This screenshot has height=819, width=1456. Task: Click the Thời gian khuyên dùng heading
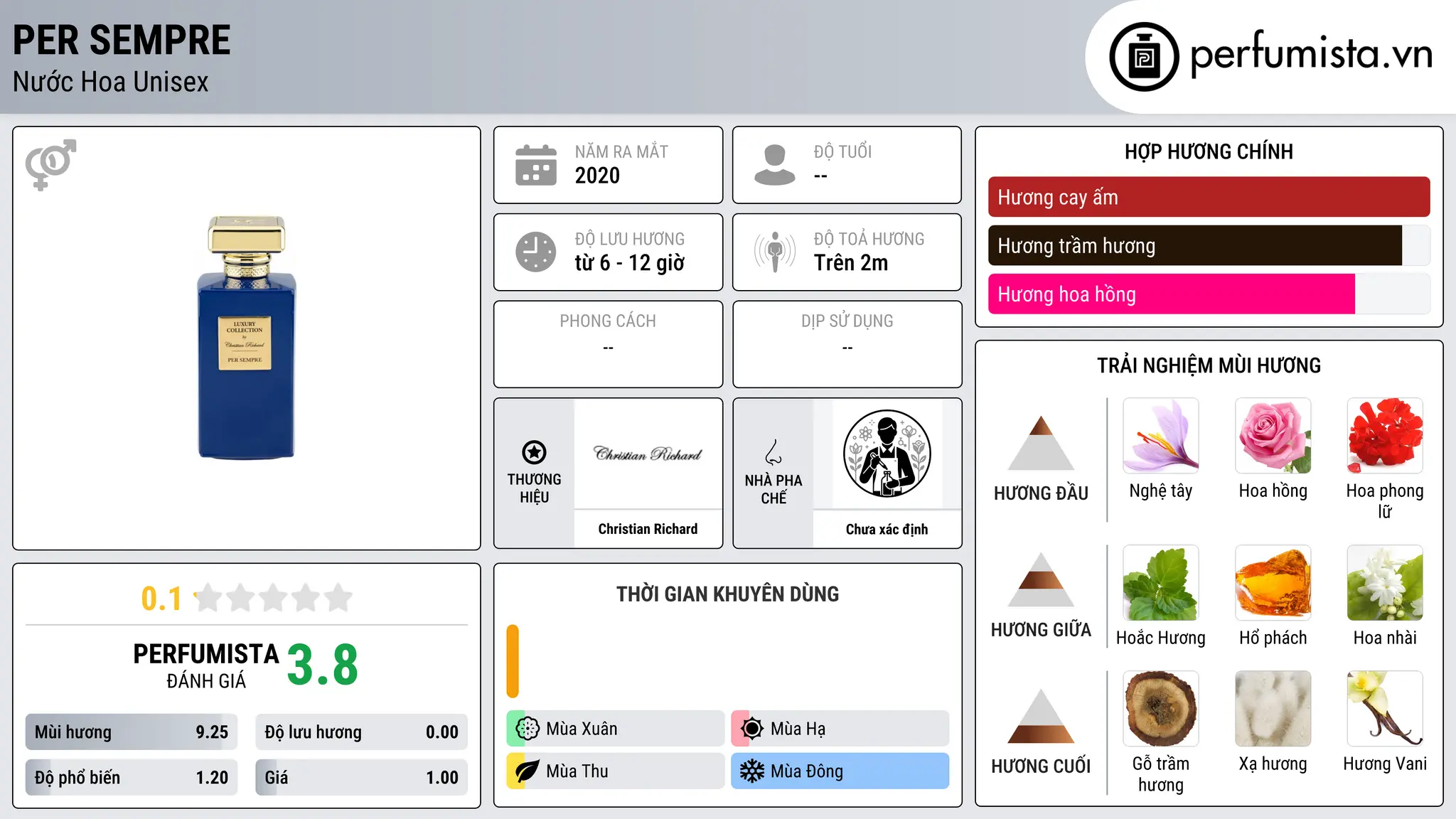click(728, 594)
